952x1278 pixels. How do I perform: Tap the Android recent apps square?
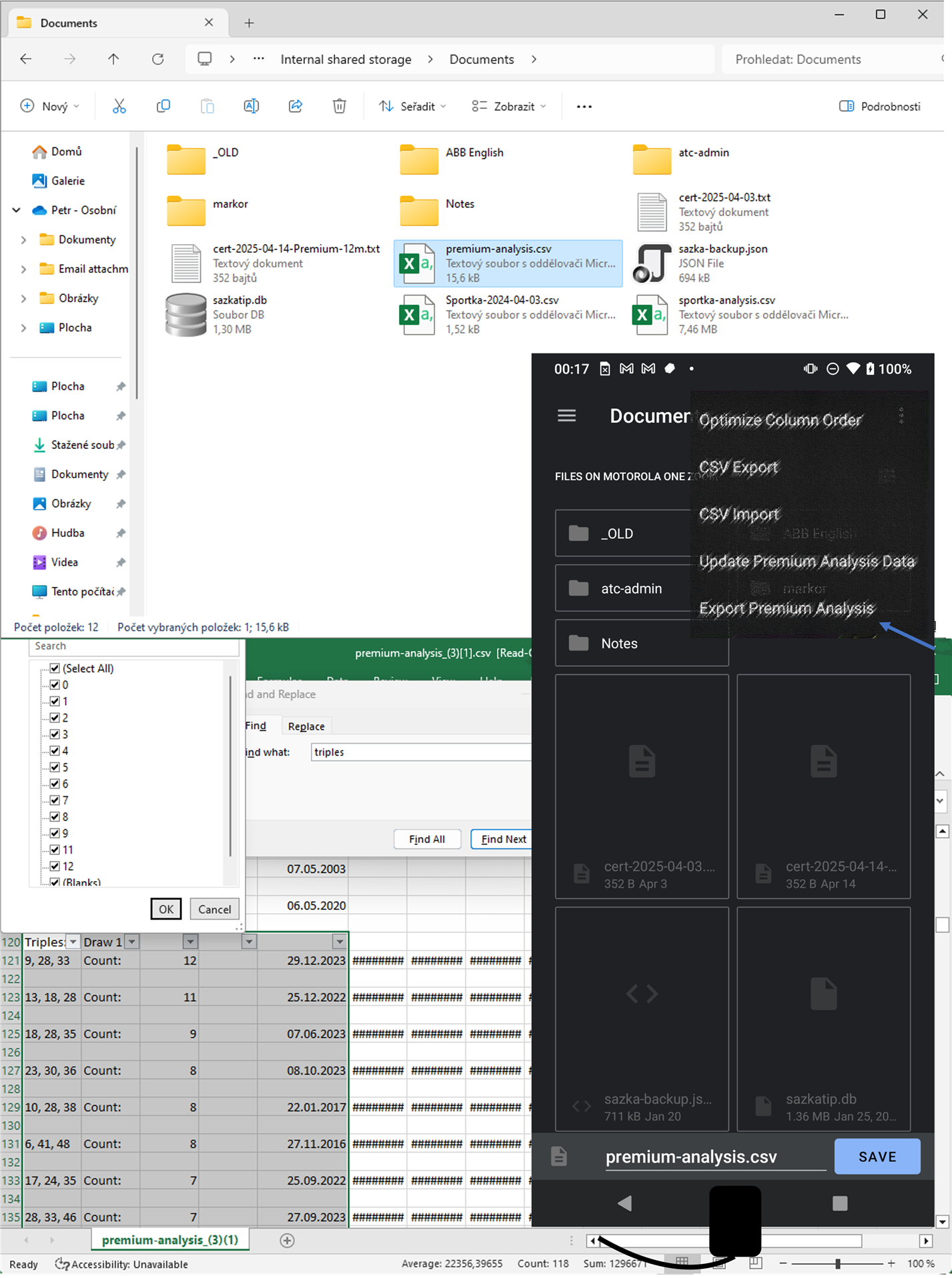pos(840,1203)
